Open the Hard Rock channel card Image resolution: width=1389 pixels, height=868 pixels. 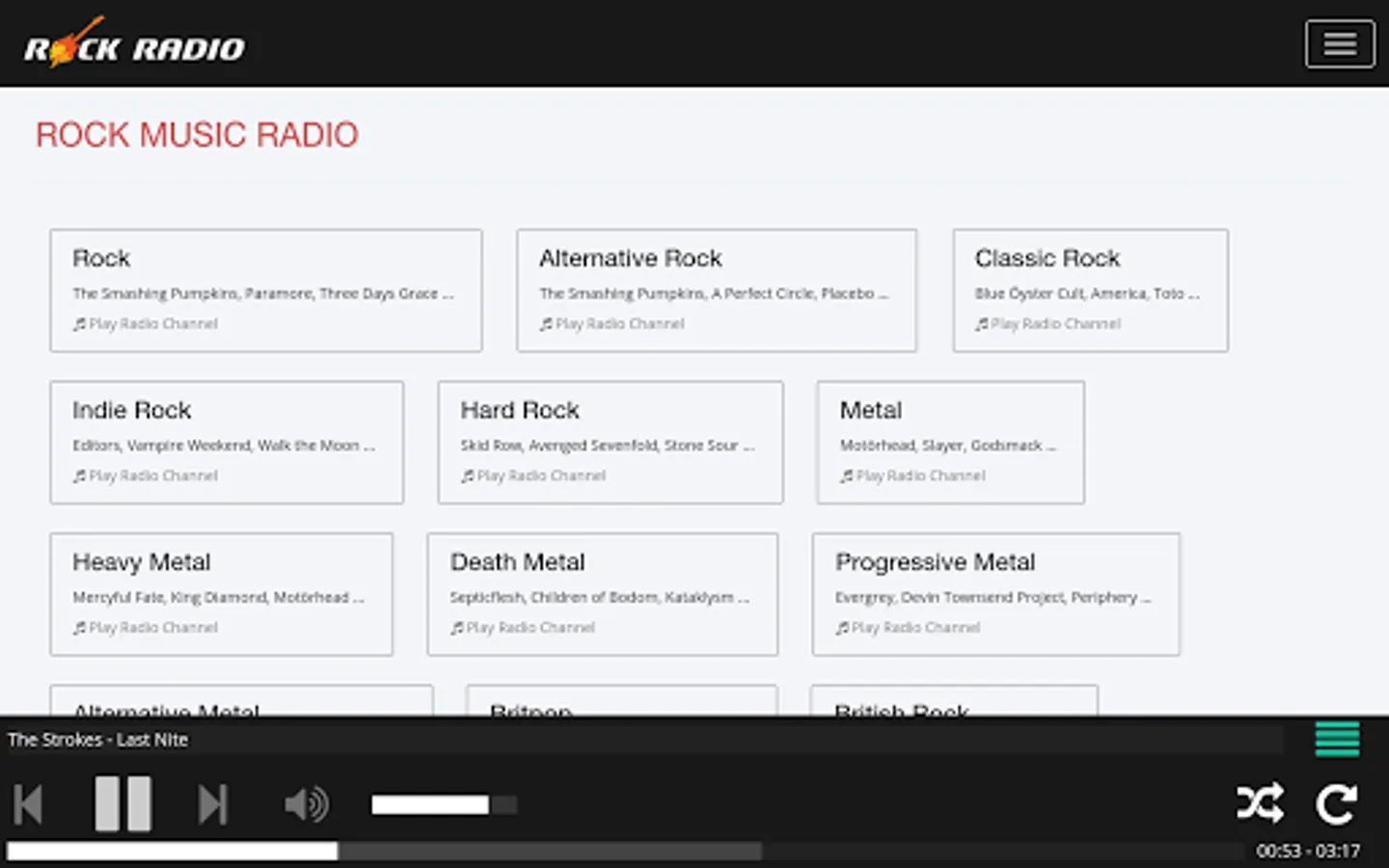point(611,443)
